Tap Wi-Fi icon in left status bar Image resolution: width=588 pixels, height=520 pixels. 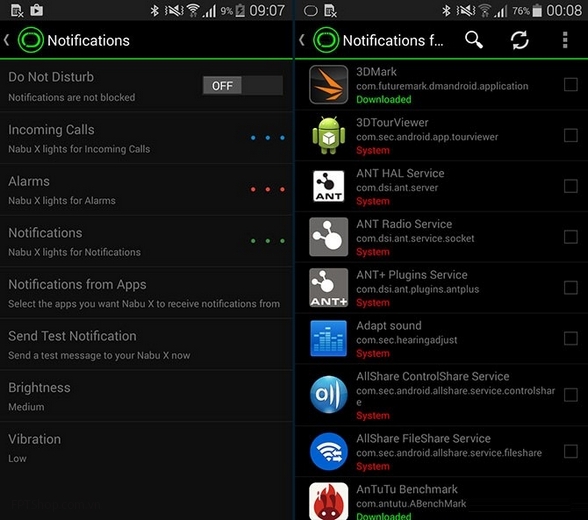point(193,10)
